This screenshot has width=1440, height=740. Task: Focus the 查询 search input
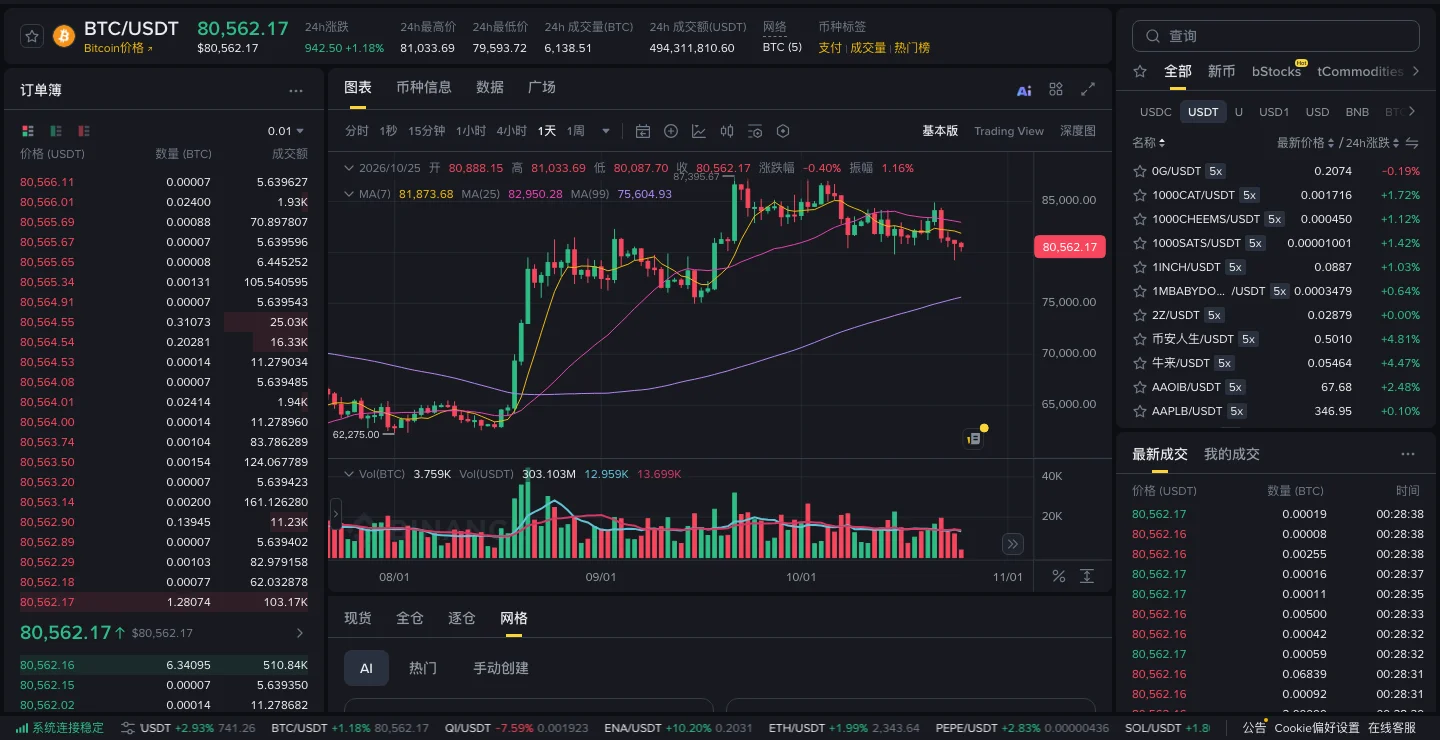[x=1276, y=36]
